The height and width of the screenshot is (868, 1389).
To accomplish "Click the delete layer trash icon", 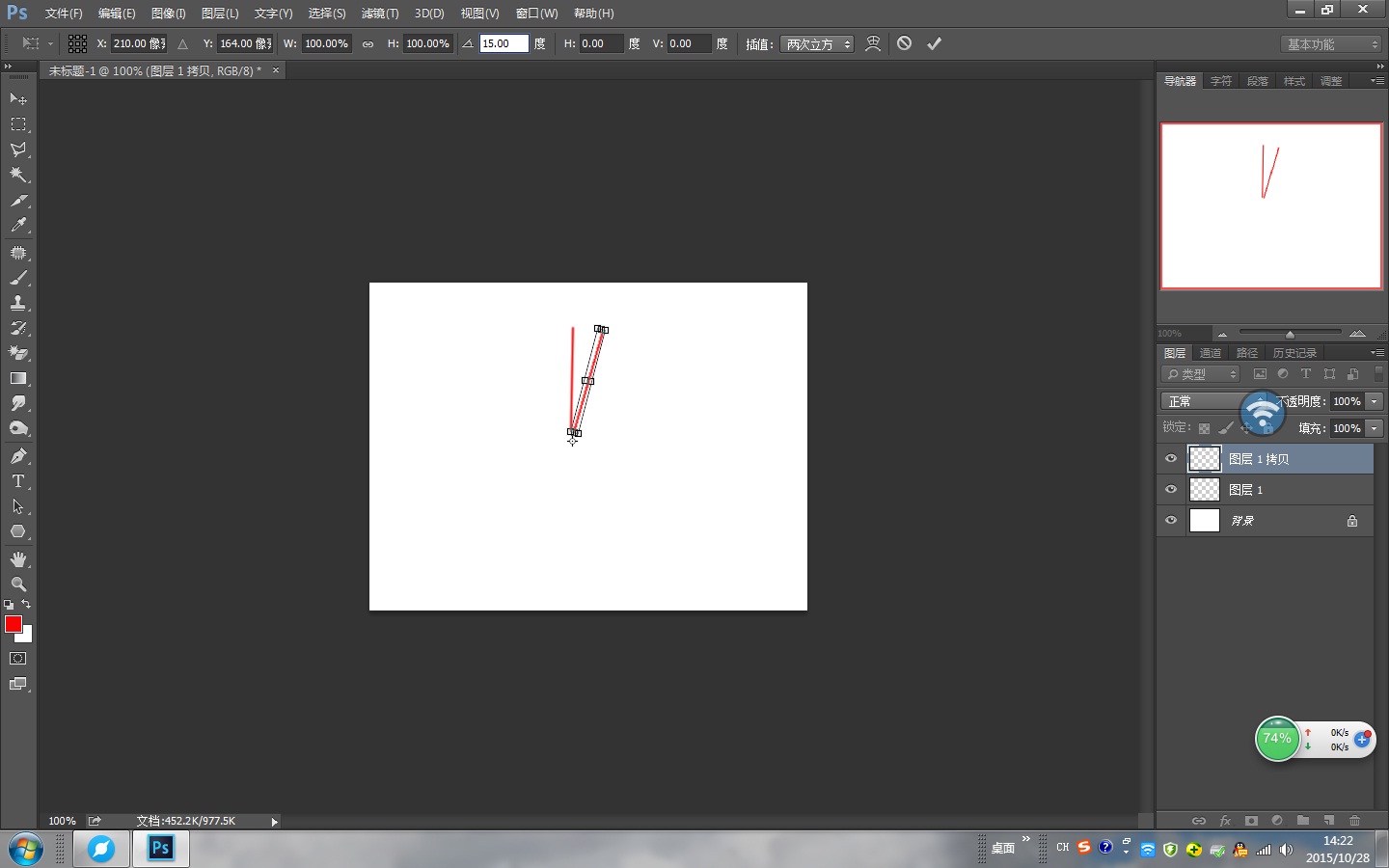I will (1354, 821).
